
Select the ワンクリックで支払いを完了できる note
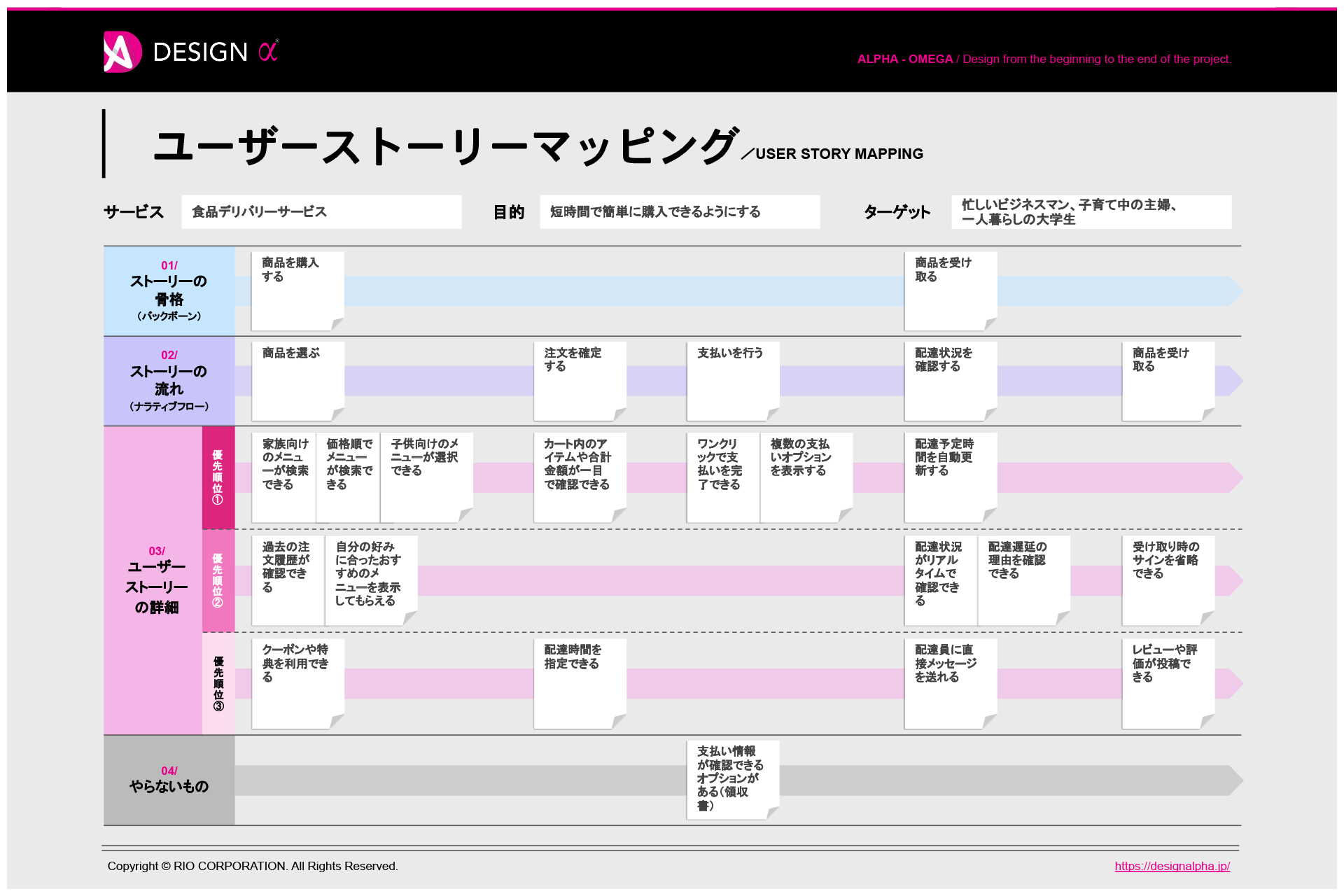[724, 477]
